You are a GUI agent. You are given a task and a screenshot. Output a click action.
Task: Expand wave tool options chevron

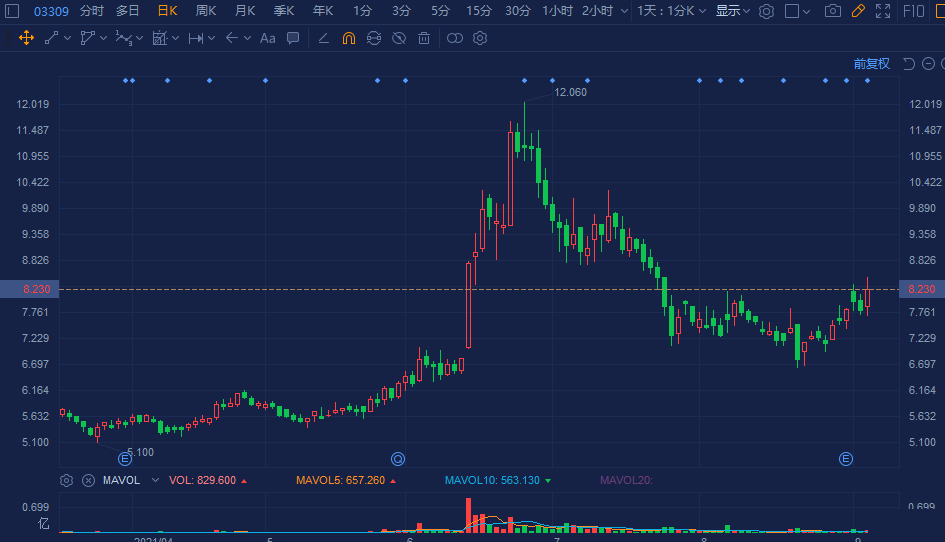139,38
